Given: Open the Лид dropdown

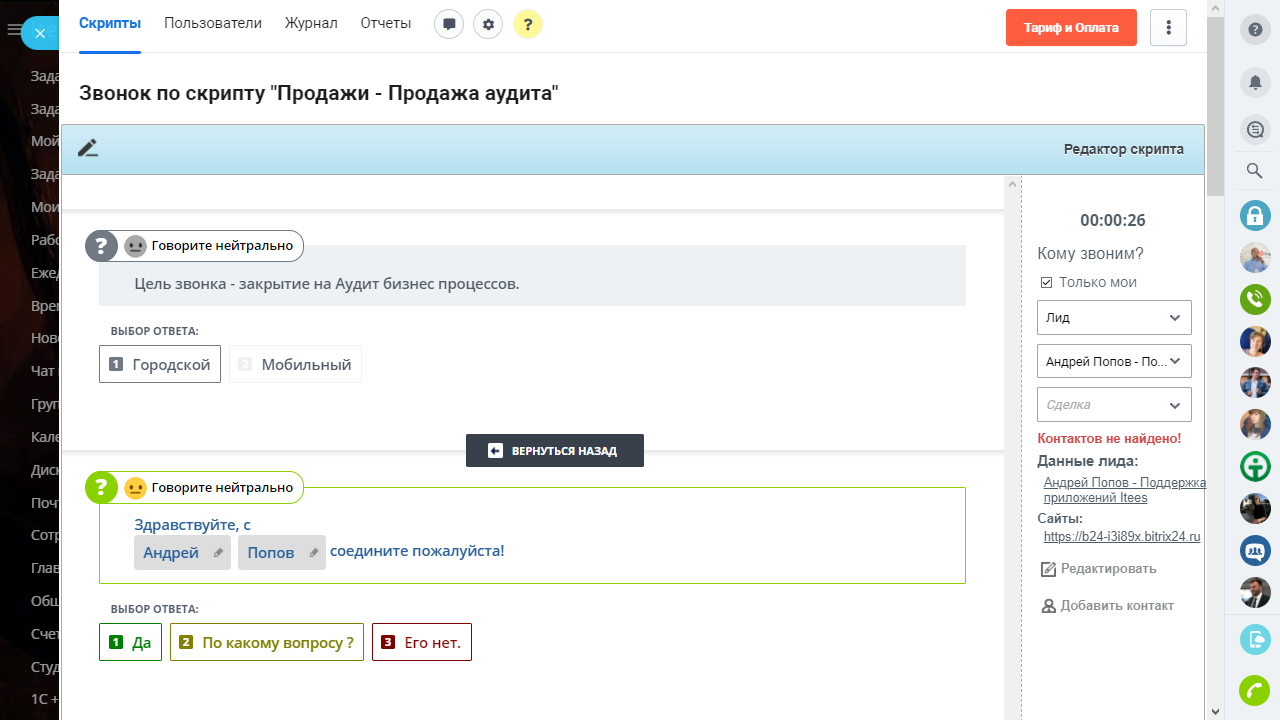Looking at the screenshot, I should (x=1114, y=317).
